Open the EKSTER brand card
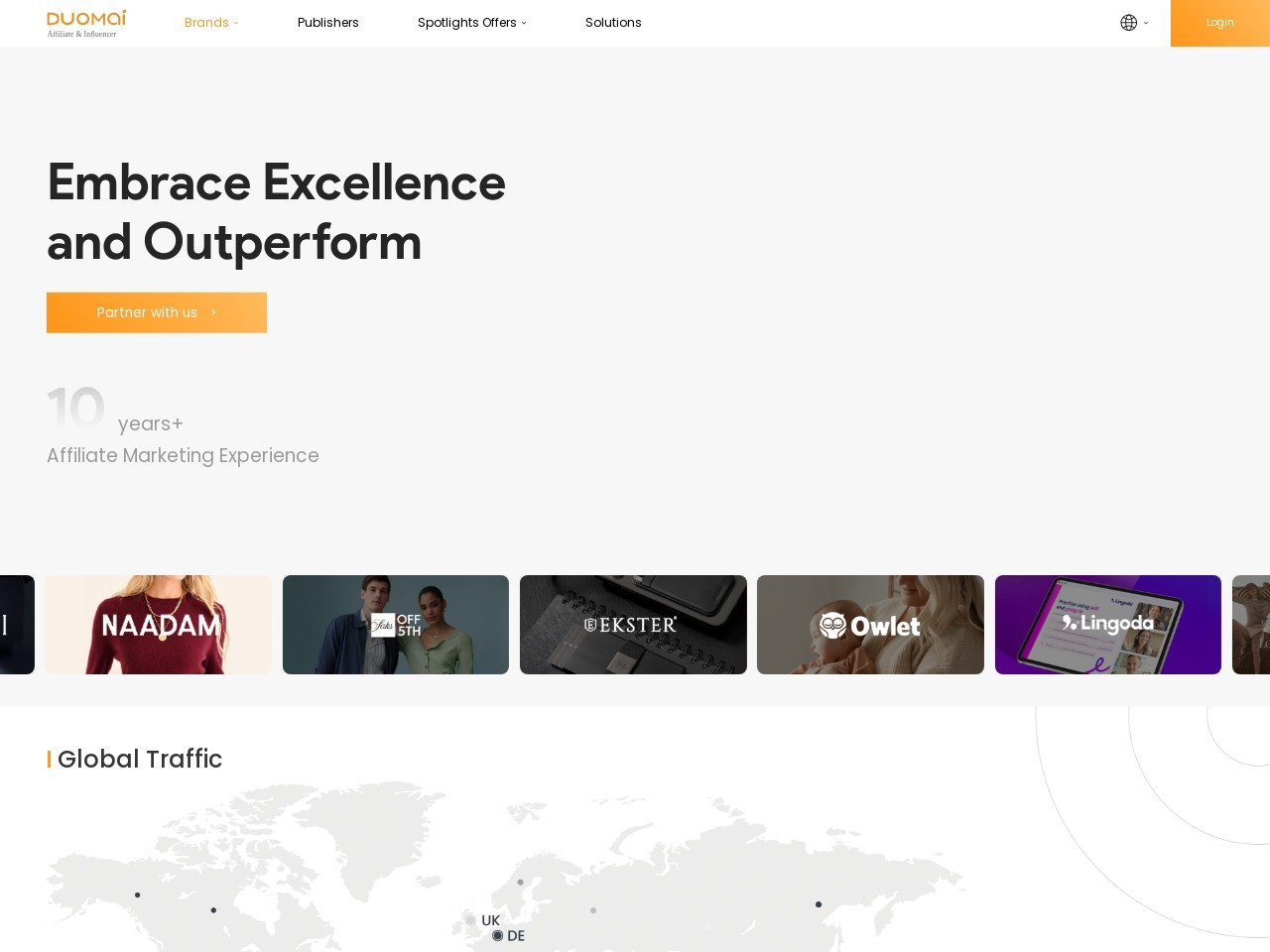This screenshot has height=952, width=1270. click(633, 625)
